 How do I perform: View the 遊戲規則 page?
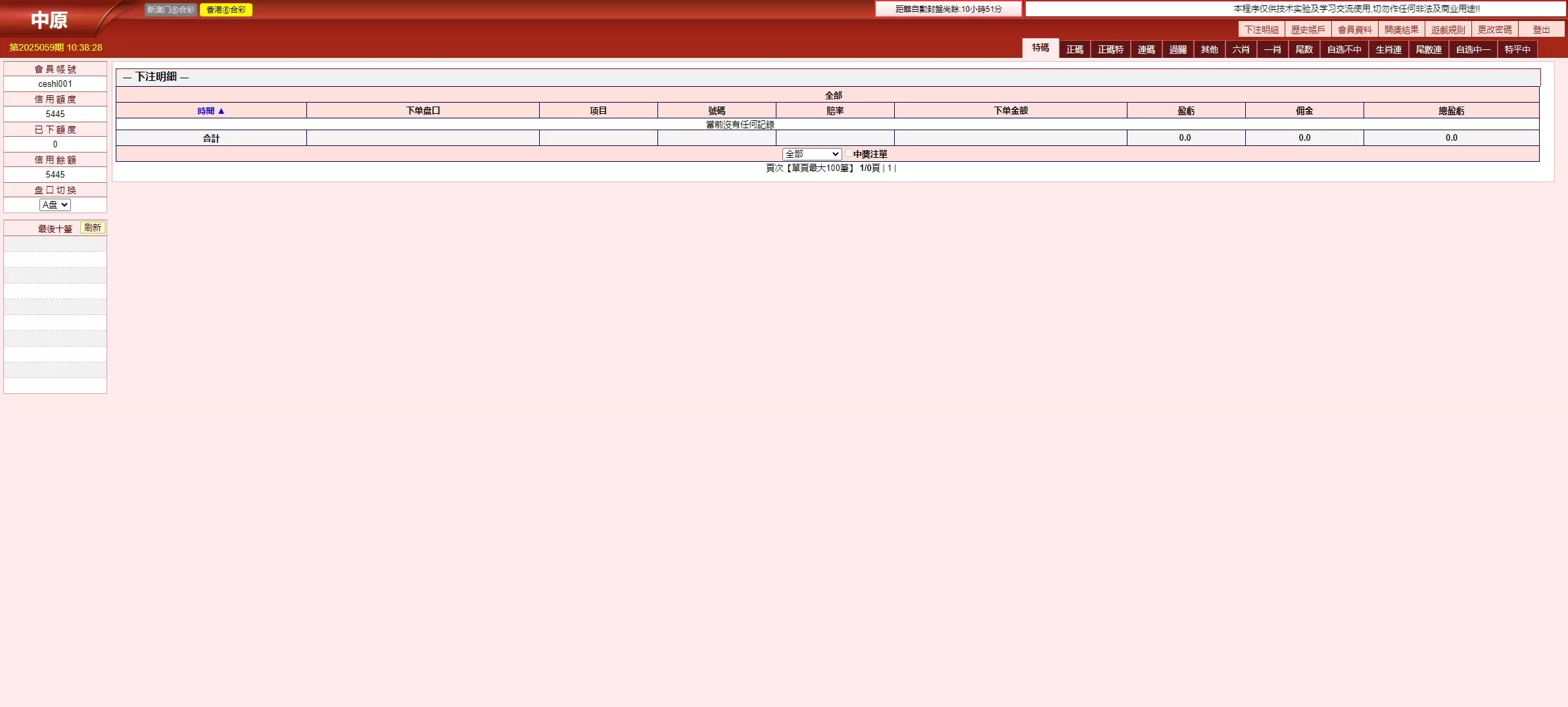click(x=1448, y=30)
